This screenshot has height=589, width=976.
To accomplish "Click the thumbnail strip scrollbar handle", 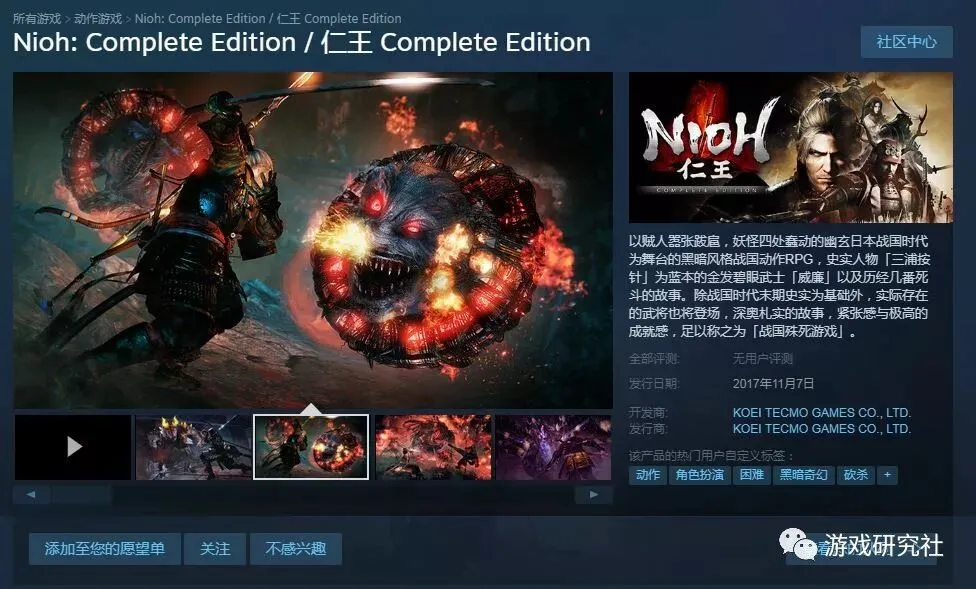I will (x=82, y=495).
